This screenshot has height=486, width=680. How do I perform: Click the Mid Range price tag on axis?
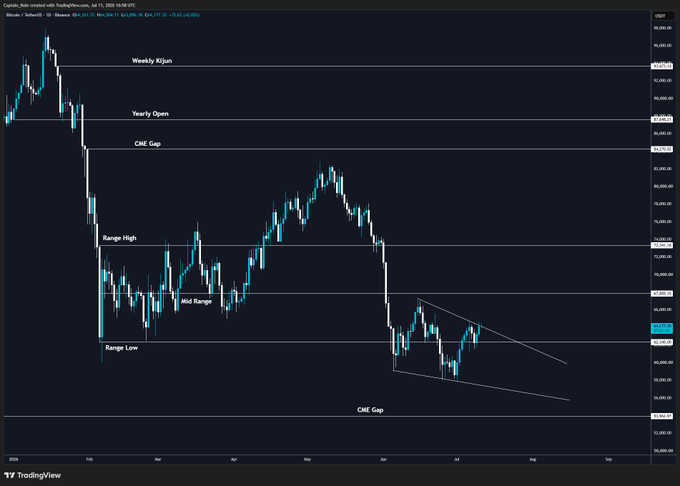pos(662,294)
